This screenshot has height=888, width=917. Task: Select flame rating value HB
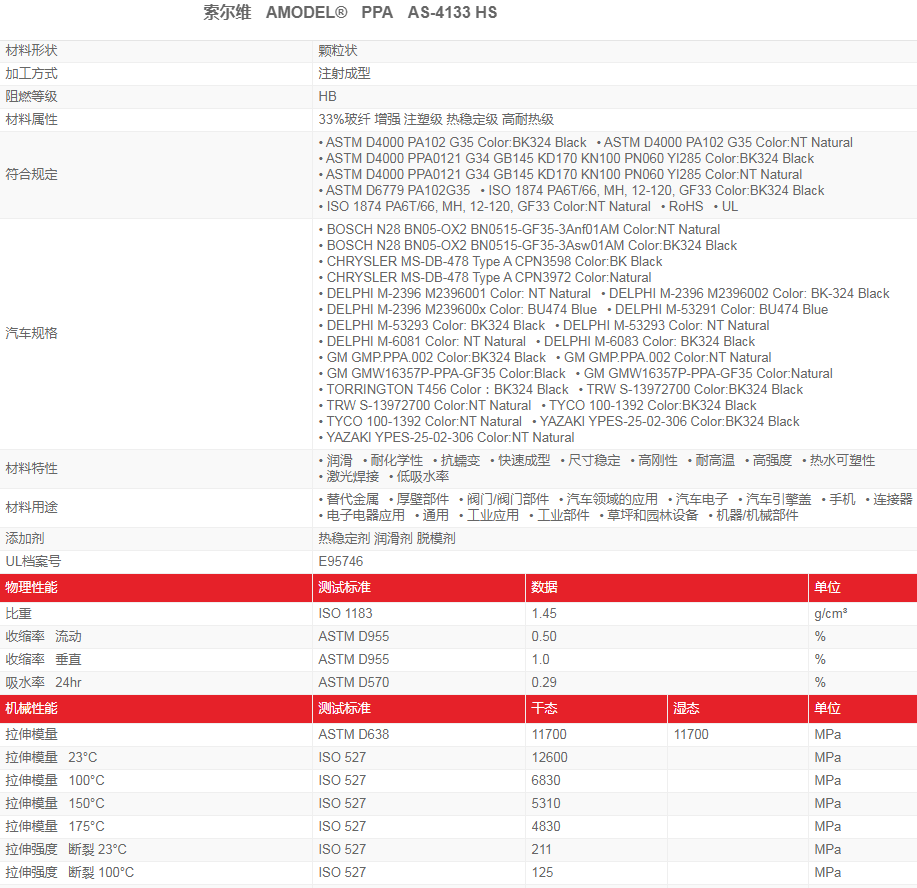click(x=328, y=97)
